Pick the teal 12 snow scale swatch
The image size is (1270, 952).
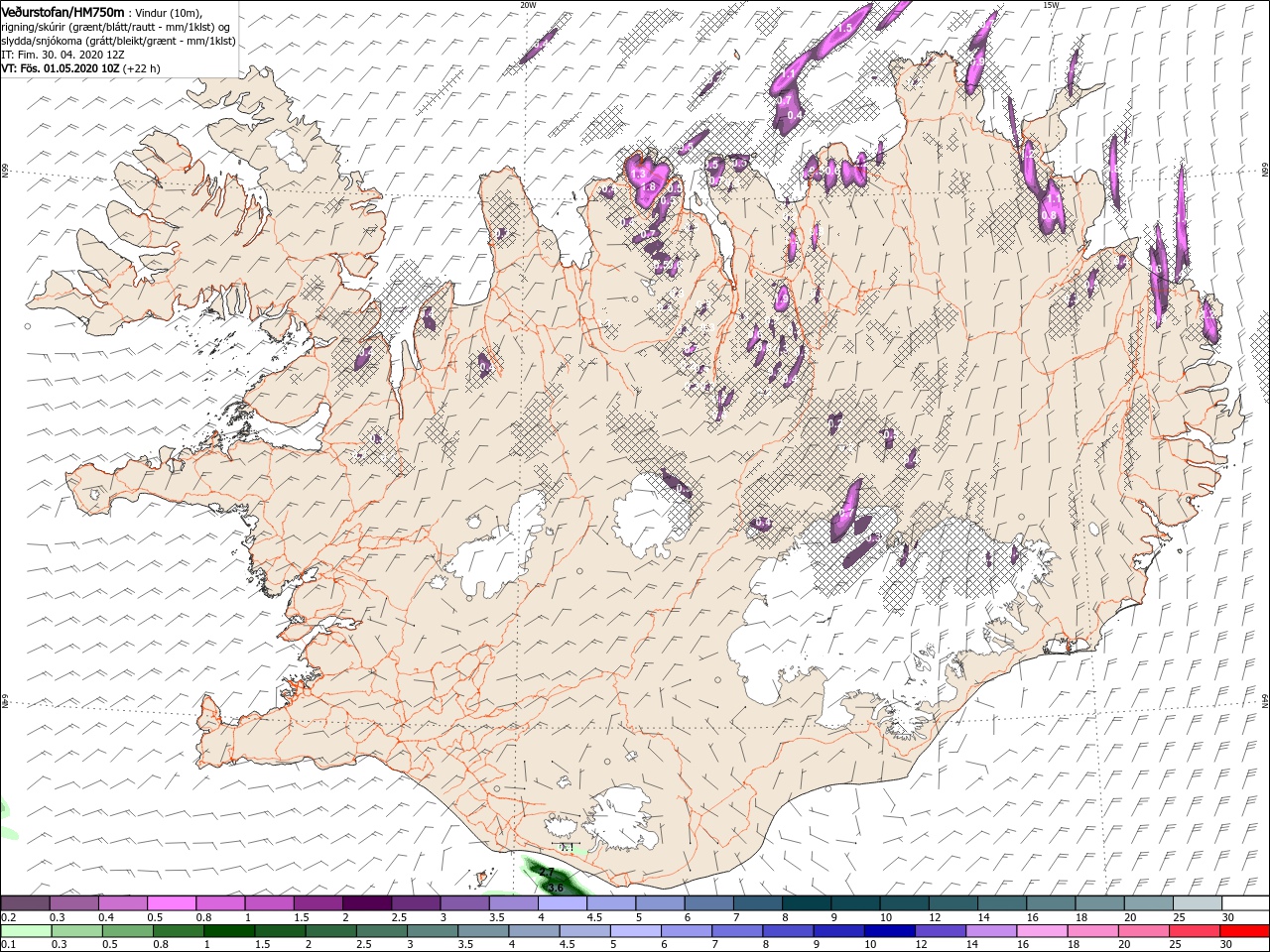tap(952, 903)
